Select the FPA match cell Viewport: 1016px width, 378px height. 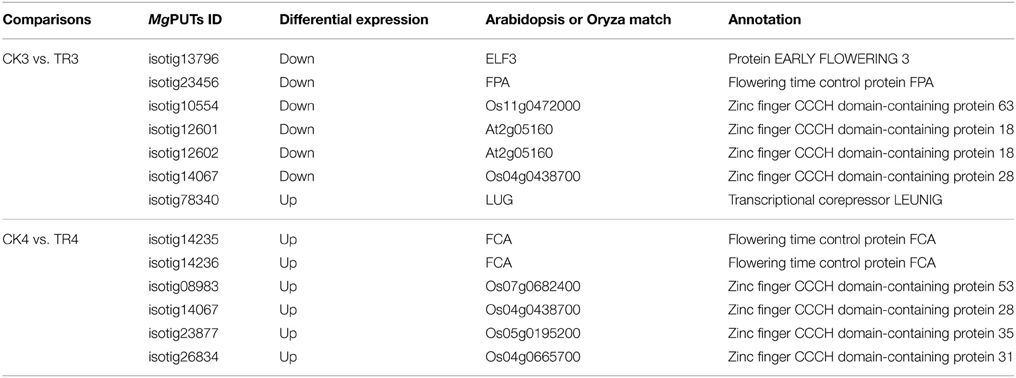click(x=498, y=82)
